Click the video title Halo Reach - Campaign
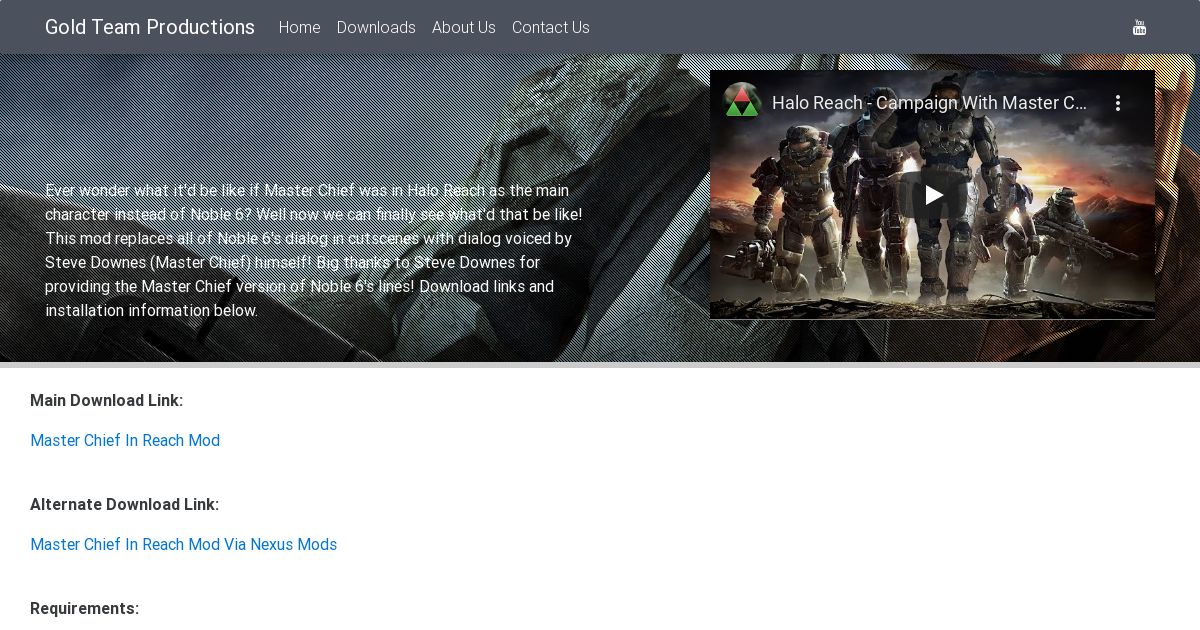 click(x=929, y=103)
